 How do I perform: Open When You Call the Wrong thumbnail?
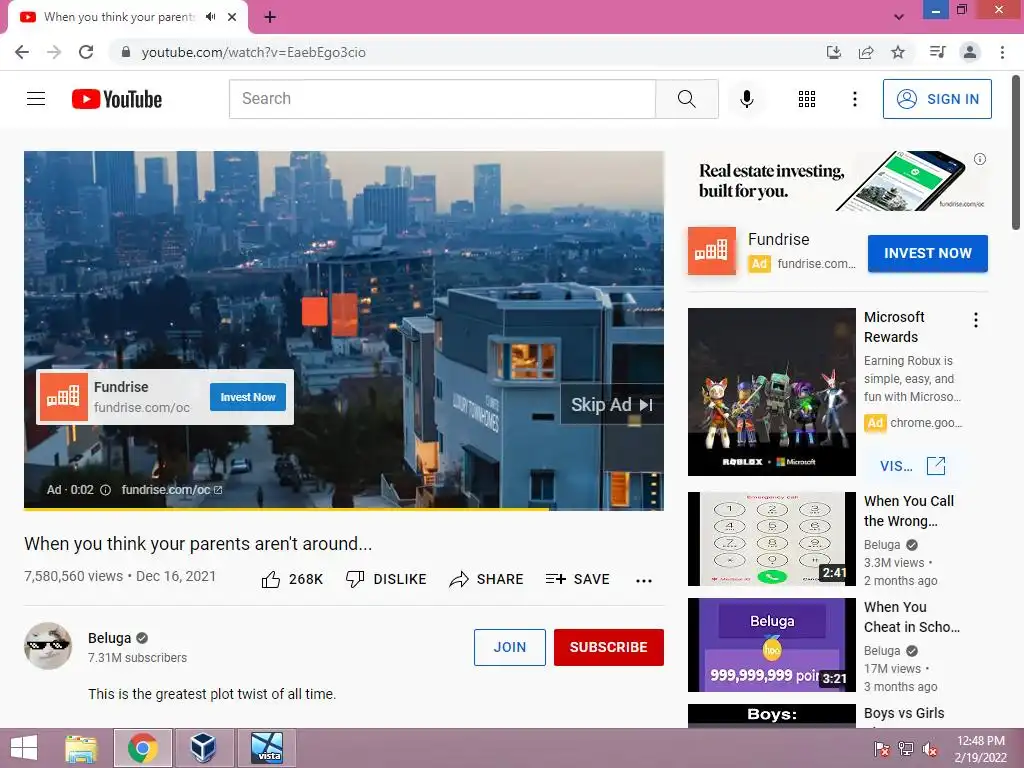[x=771, y=539]
